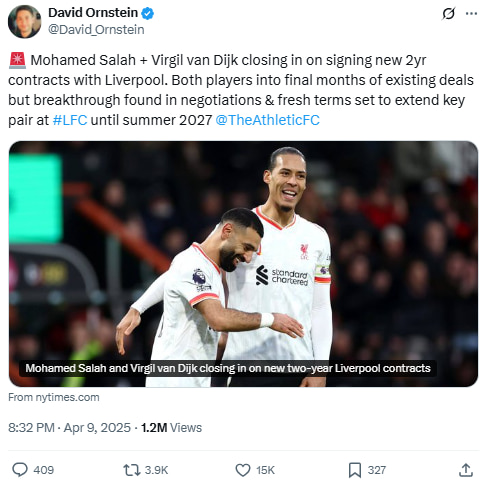This screenshot has height=481, width=485.
Task: Click the blue verified badge
Action: [x=147, y=13]
